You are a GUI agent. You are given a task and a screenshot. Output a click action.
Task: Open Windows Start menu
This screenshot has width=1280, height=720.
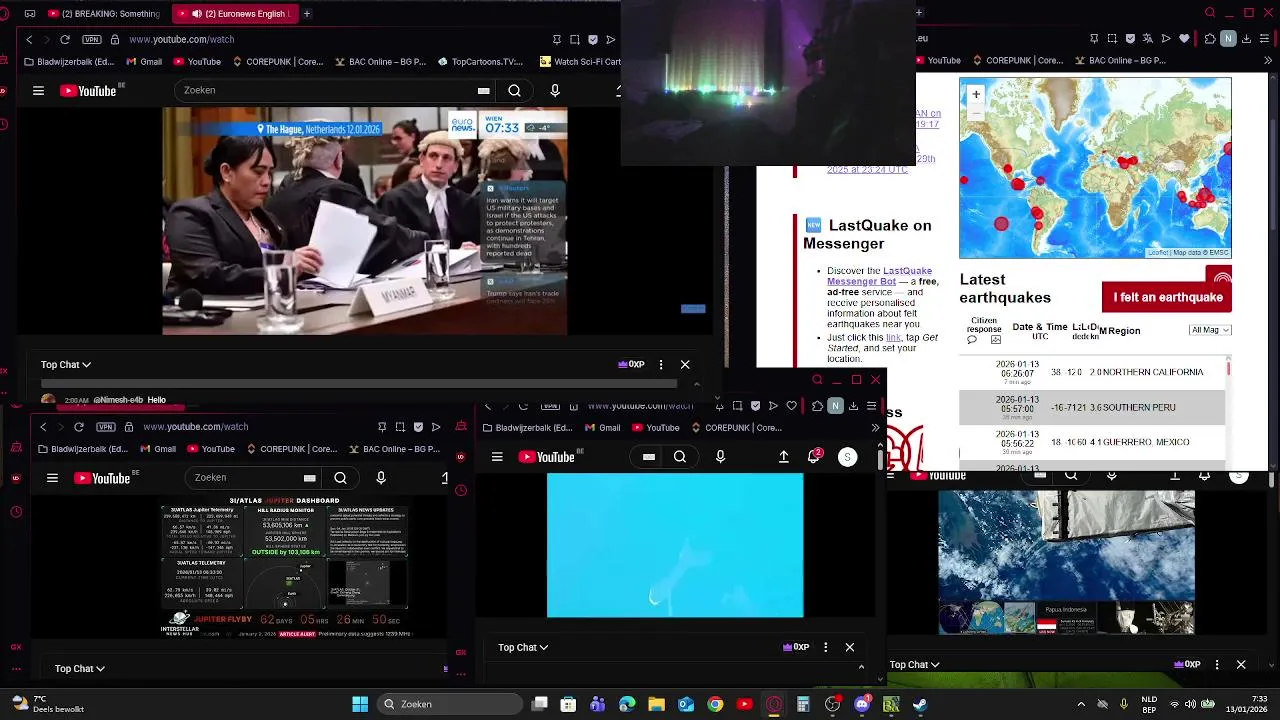point(360,704)
